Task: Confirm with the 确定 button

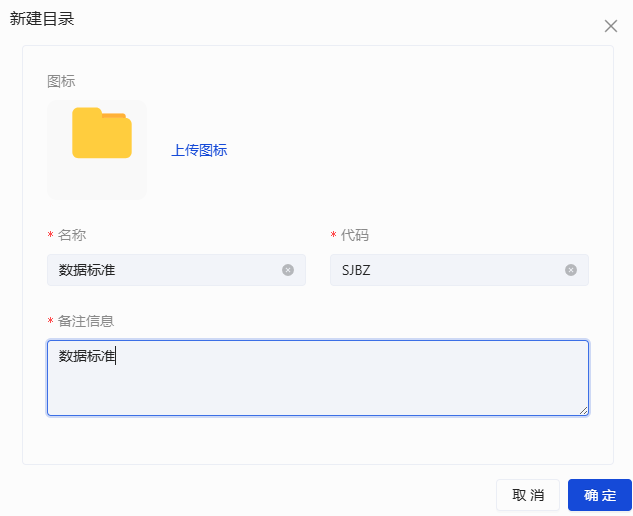Action: [x=600, y=495]
